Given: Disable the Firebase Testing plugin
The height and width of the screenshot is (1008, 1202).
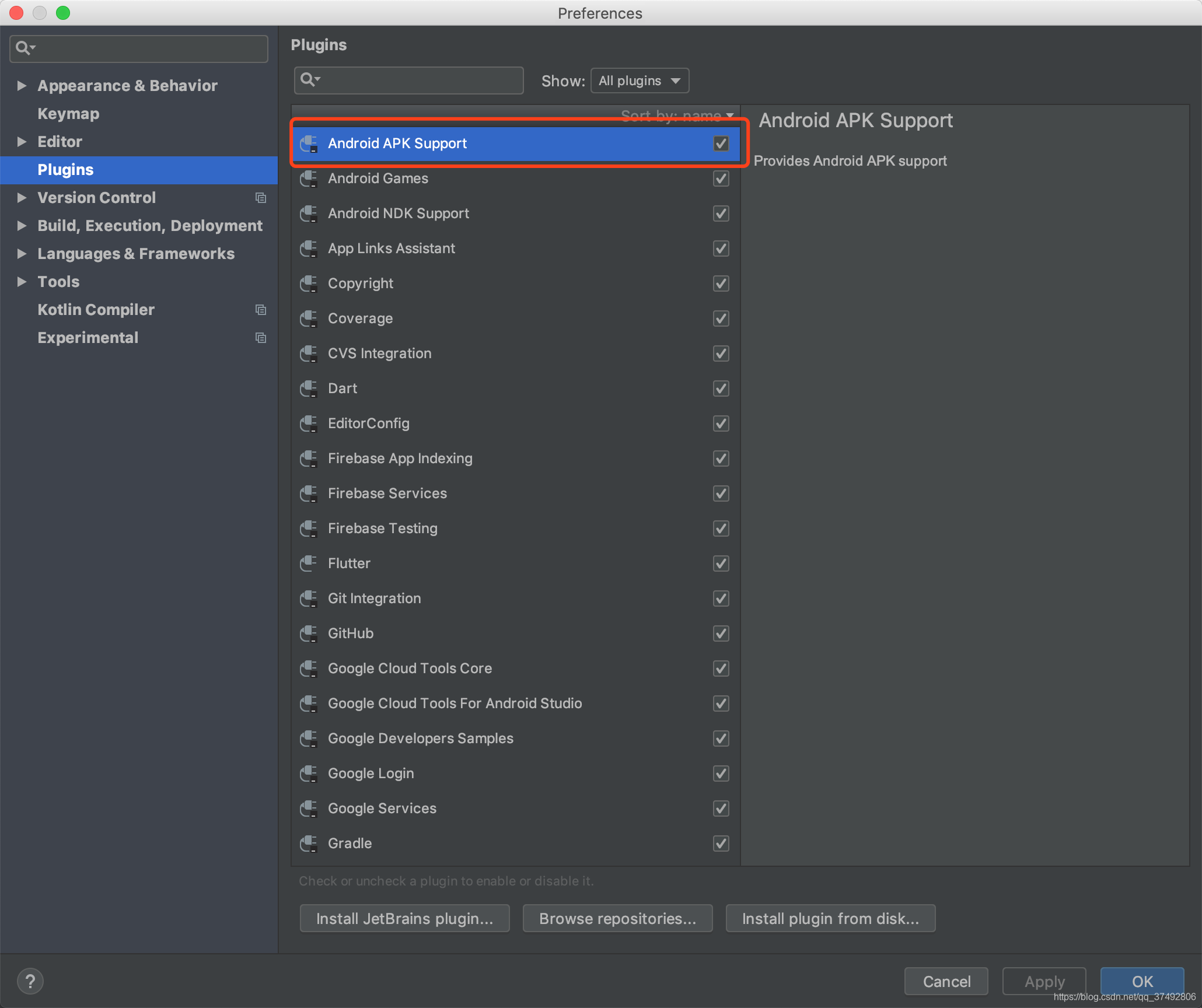Looking at the screenshot, I should [x=721, y=528].
